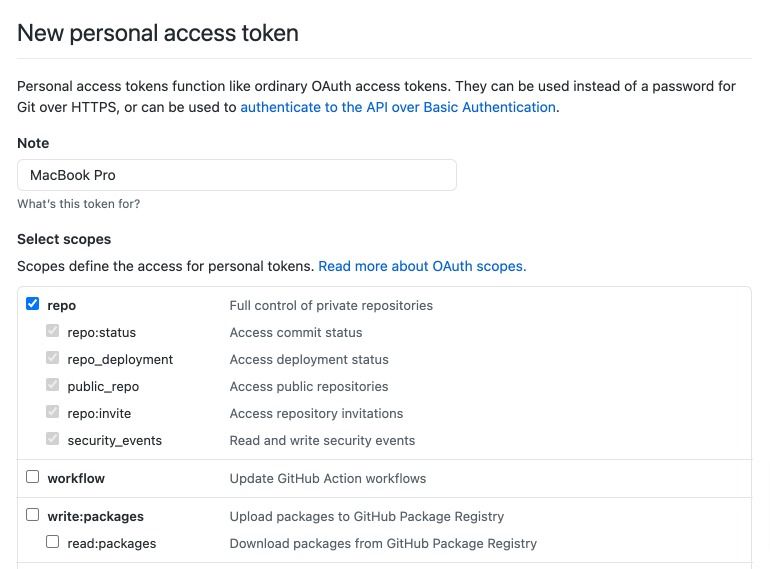Toggle the public_repo checkbox
Image resolution: width=770 pixels, height=569 pixels.
53,385
